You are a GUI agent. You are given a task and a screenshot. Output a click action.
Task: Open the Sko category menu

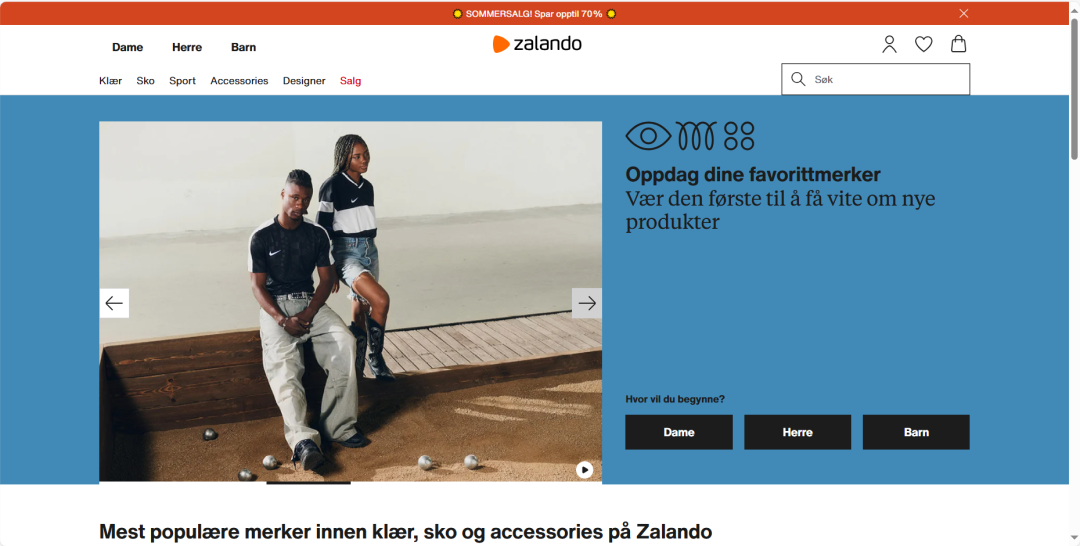145,81
